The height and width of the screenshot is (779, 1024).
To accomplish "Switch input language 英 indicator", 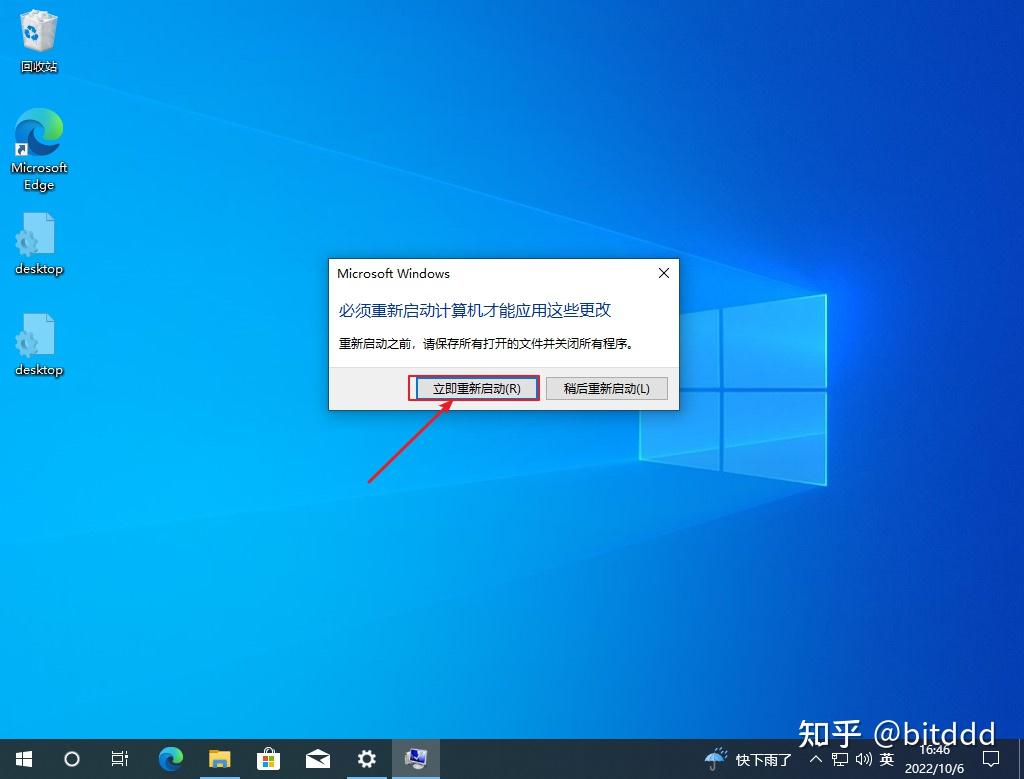I will [886, 759].
